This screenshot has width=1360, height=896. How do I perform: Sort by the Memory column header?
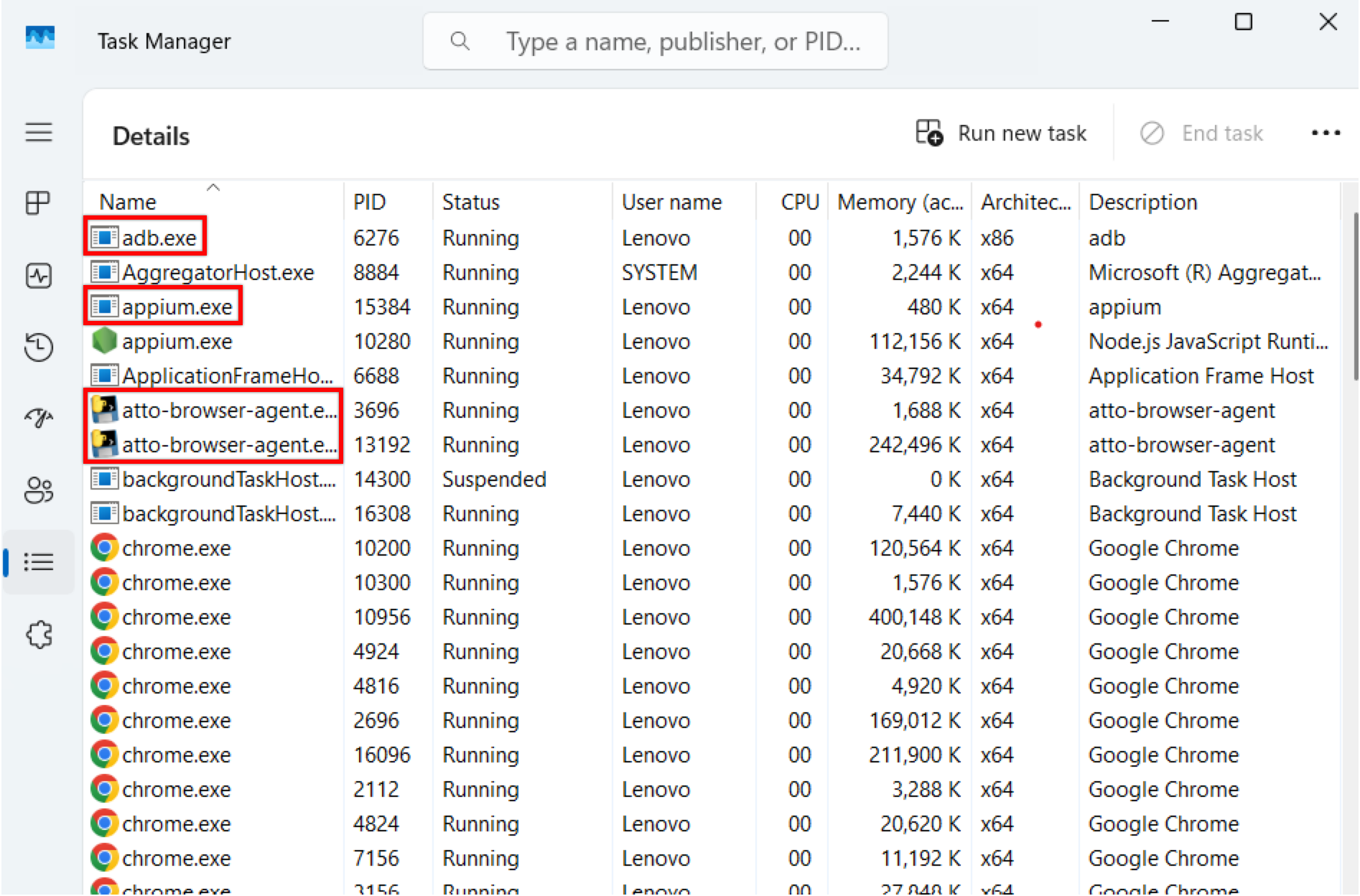899,202
